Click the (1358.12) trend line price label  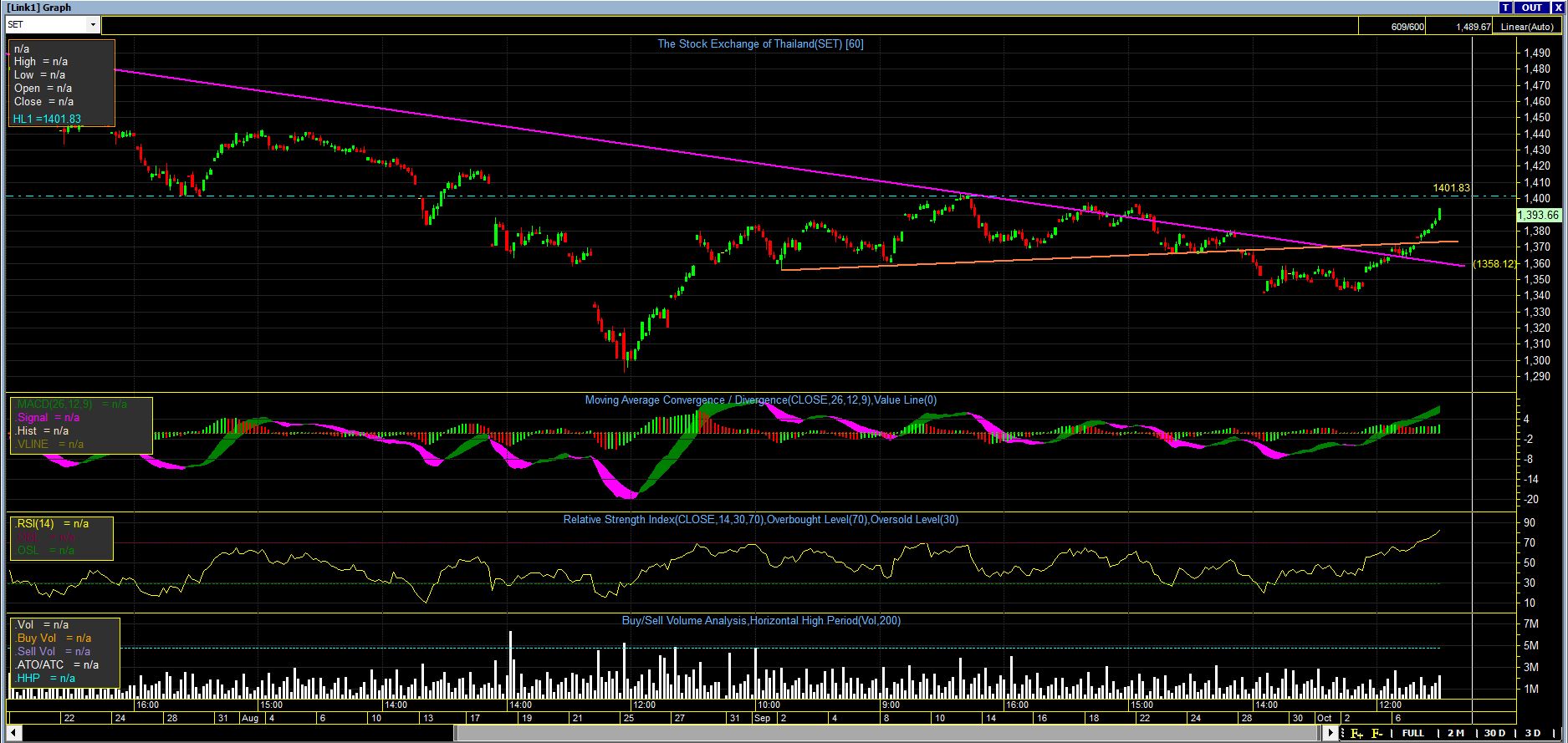(x=1494, y=264)
